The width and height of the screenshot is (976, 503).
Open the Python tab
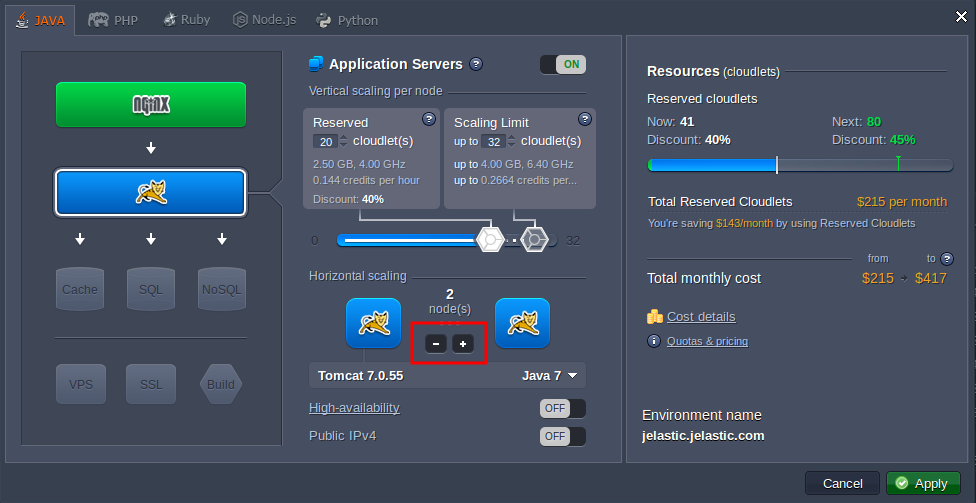(347, 21)
